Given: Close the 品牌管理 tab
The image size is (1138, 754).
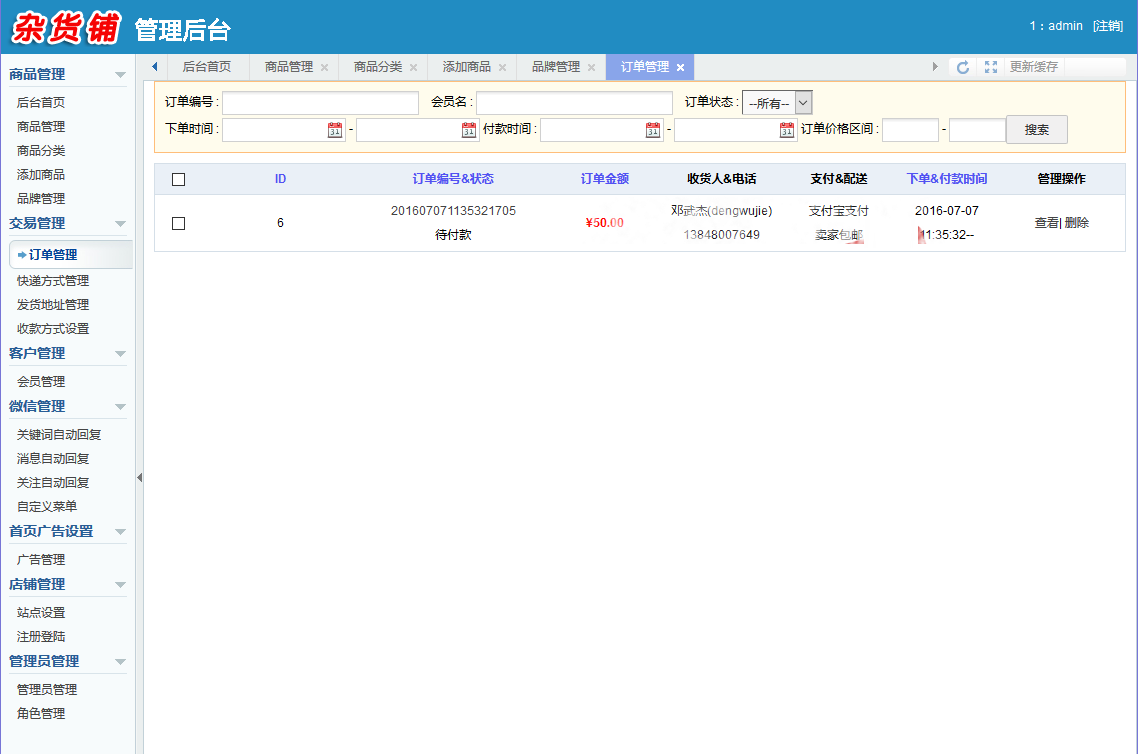Looking at the screenshot, I should coord(591,68).
